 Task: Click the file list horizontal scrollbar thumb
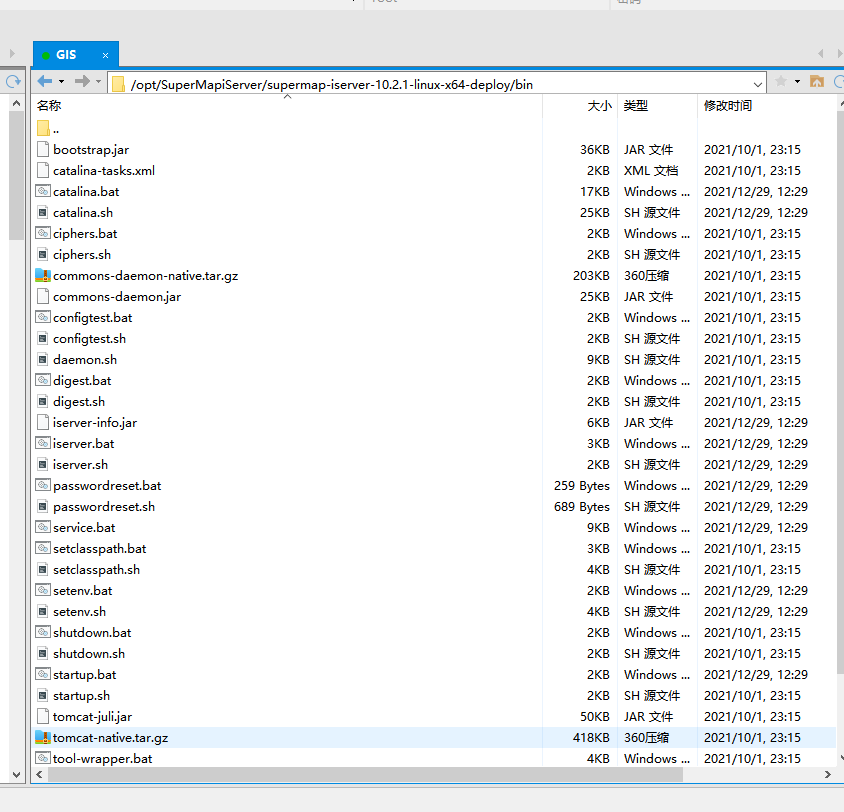365,774
